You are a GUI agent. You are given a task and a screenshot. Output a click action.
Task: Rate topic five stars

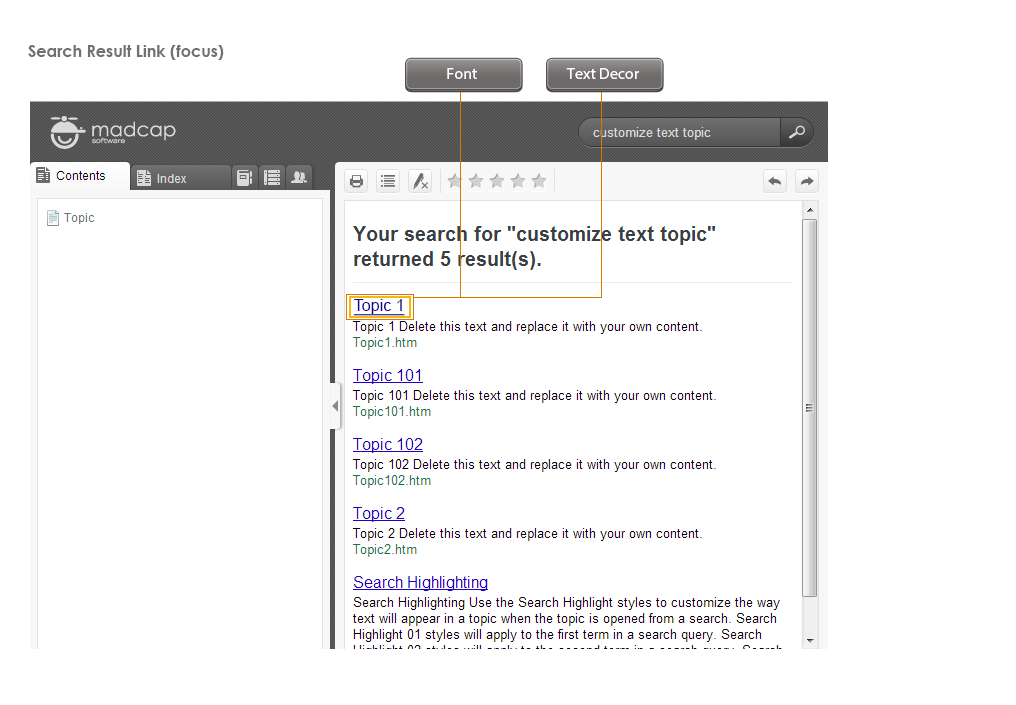(538, 181)
